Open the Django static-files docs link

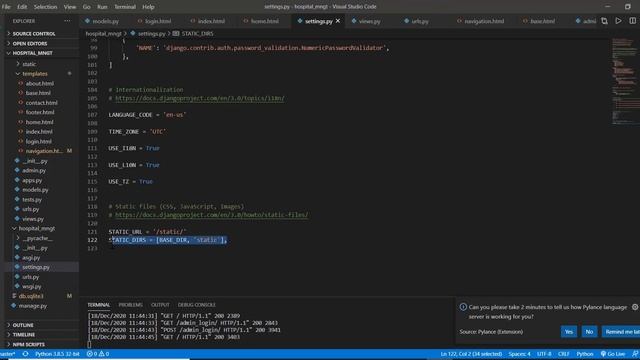click(x=211, y=215)
